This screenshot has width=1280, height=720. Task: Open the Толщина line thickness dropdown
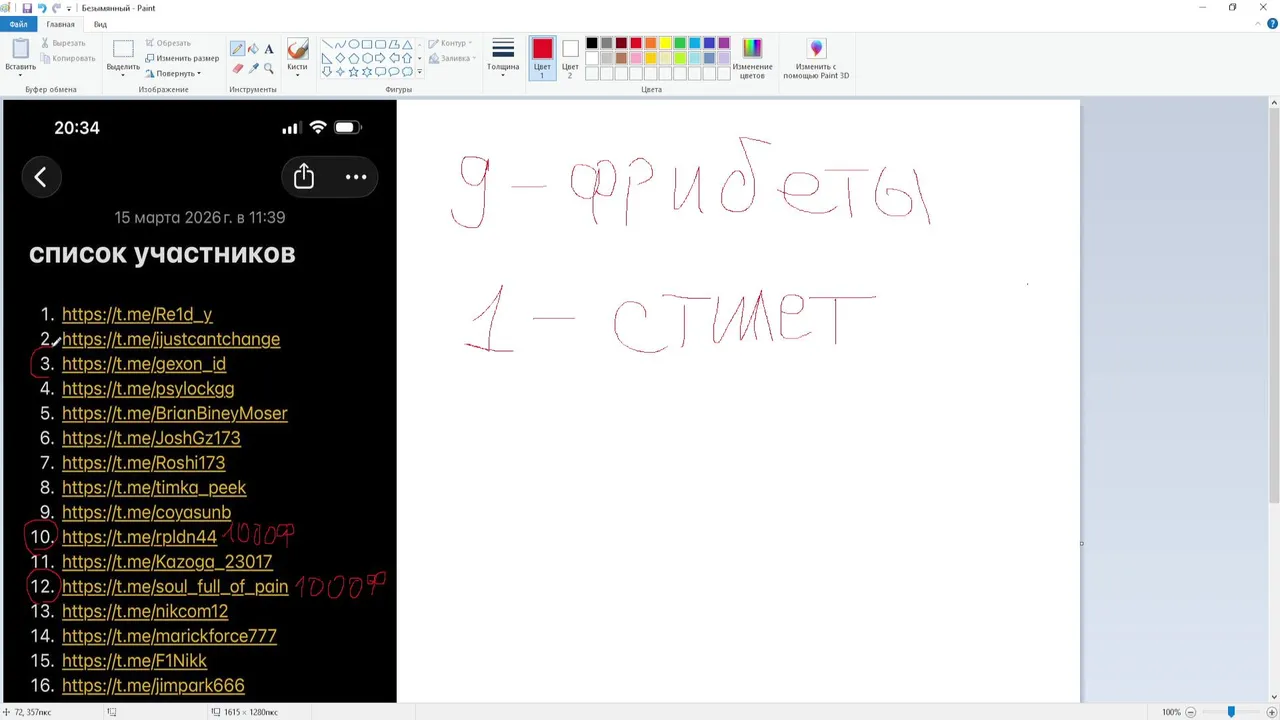pyautogui.click(x=503, y=58)
